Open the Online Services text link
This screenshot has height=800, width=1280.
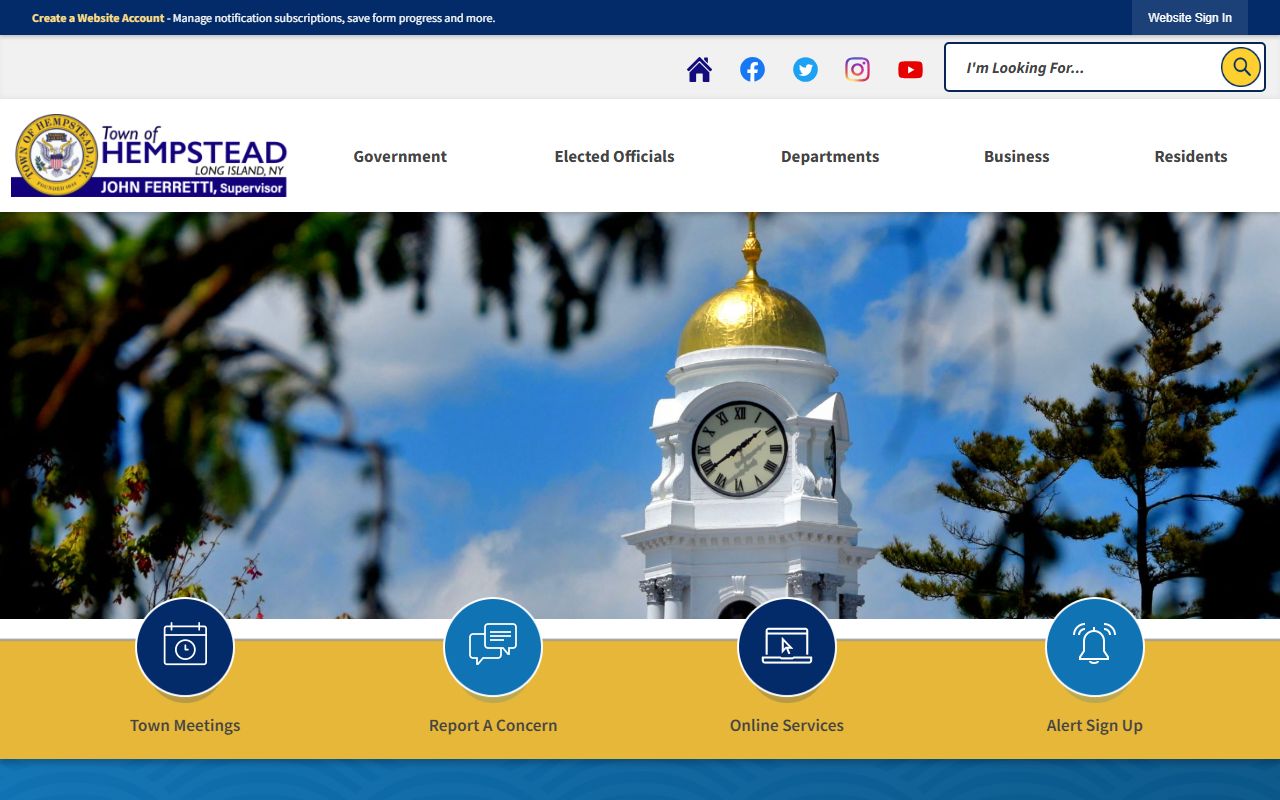[x=787, y=726]
